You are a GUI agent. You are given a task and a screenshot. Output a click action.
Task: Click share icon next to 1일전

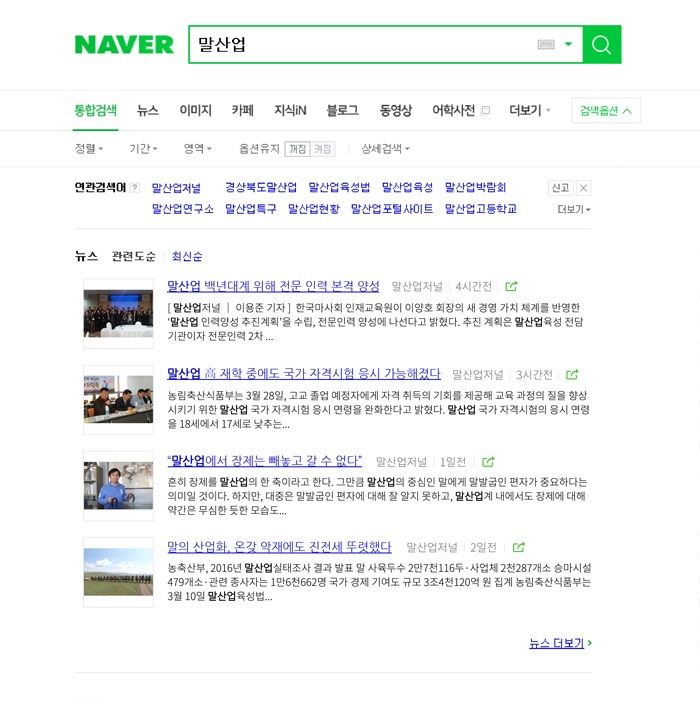tap(488, 462)
